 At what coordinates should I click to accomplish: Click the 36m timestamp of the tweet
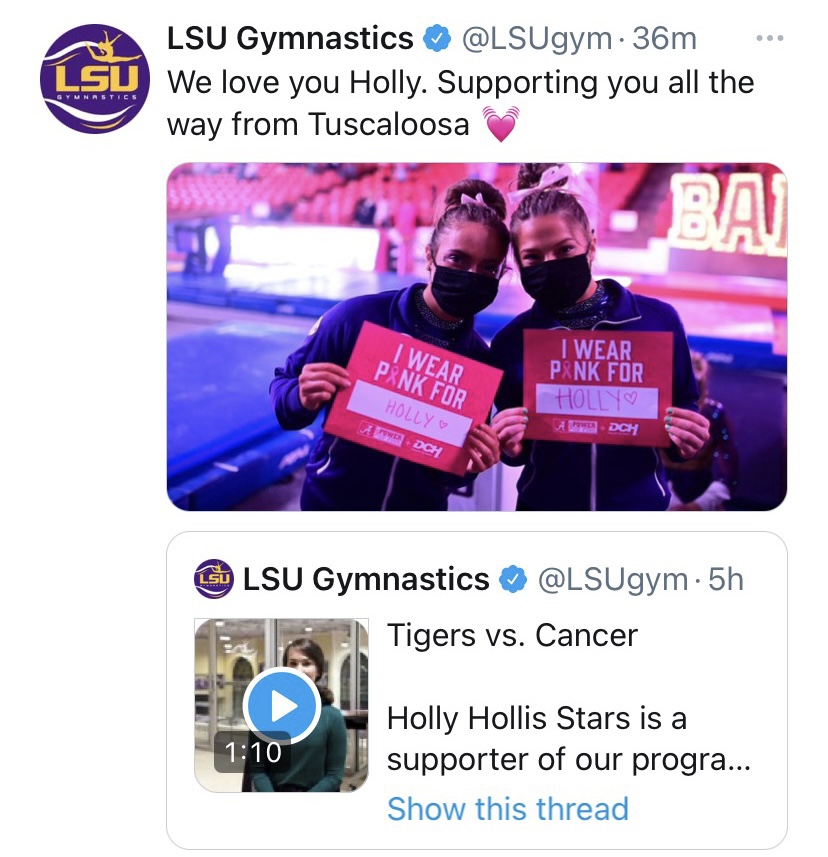point(665,39)
